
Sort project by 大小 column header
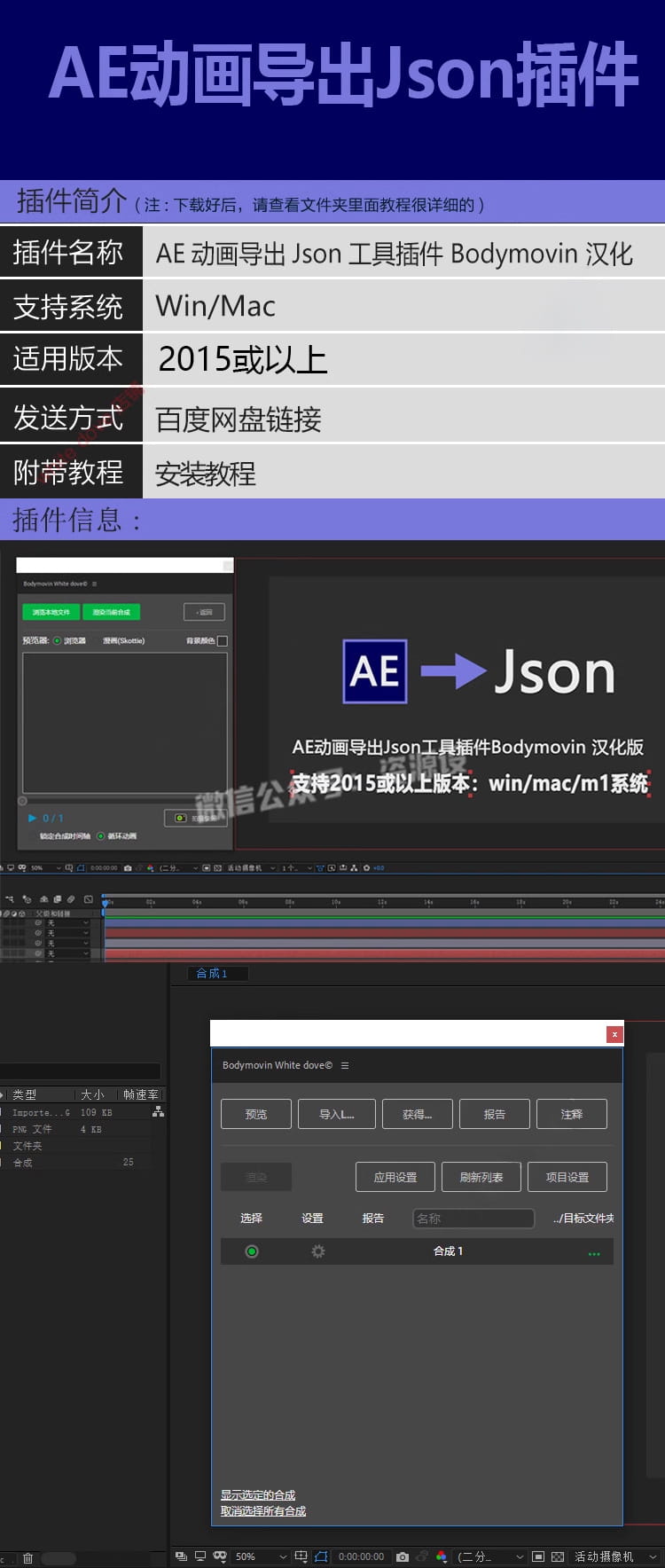coord(93,1094)
